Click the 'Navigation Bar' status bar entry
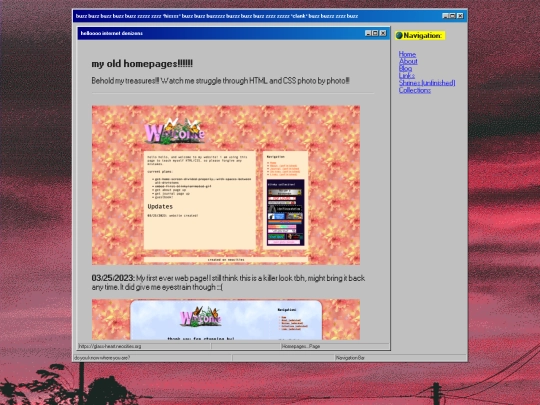 click(350, 358)
